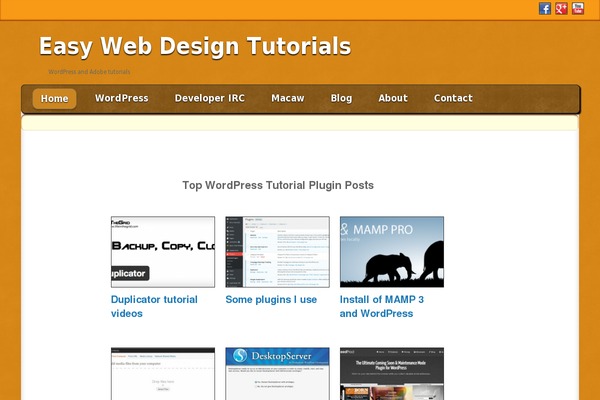Open the Duplicator tutorial videos link

pyautogui.click(x=154, y=306)
